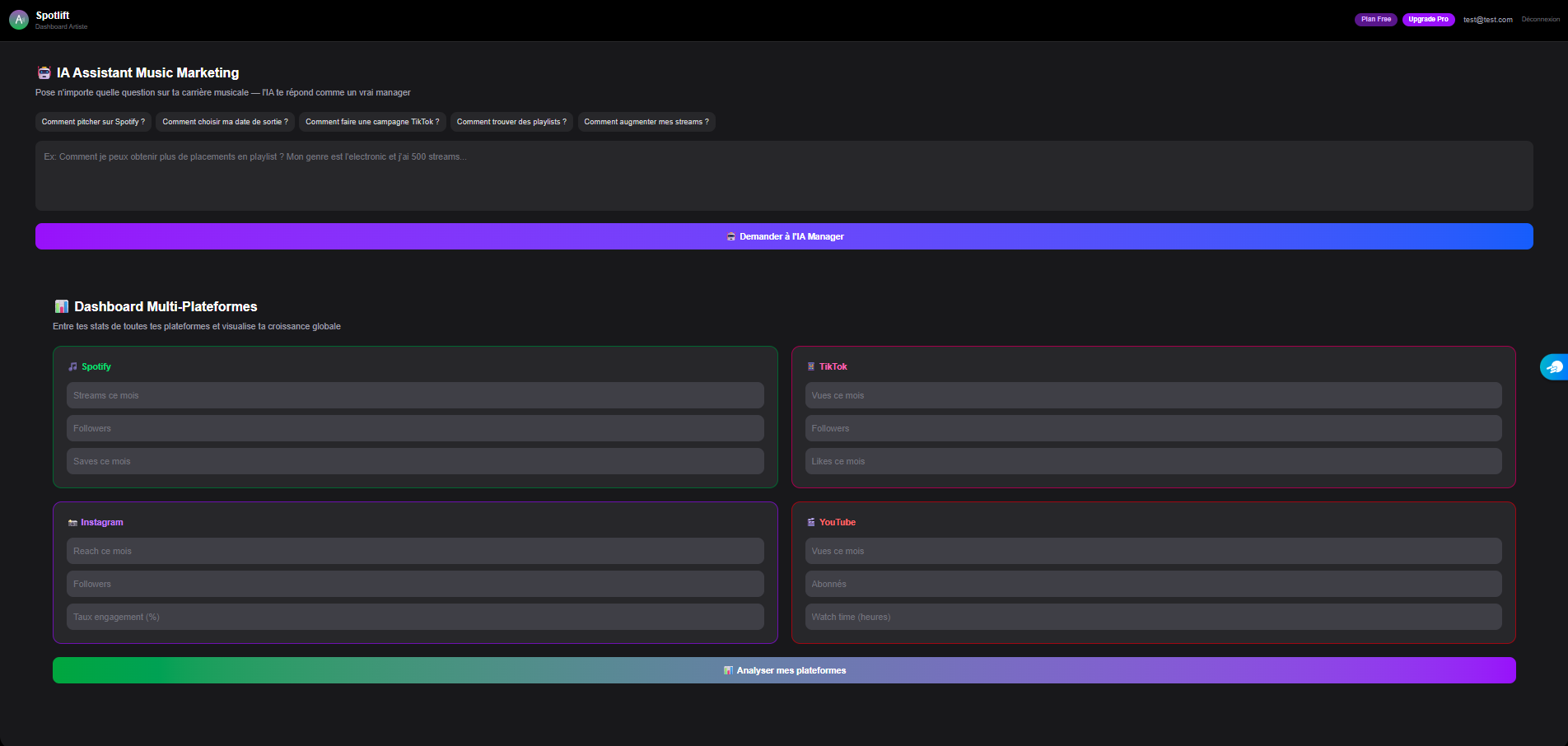Click the Plan Free badge
The height and width of the screenshot is (746, 1568).
(1376, 19)
